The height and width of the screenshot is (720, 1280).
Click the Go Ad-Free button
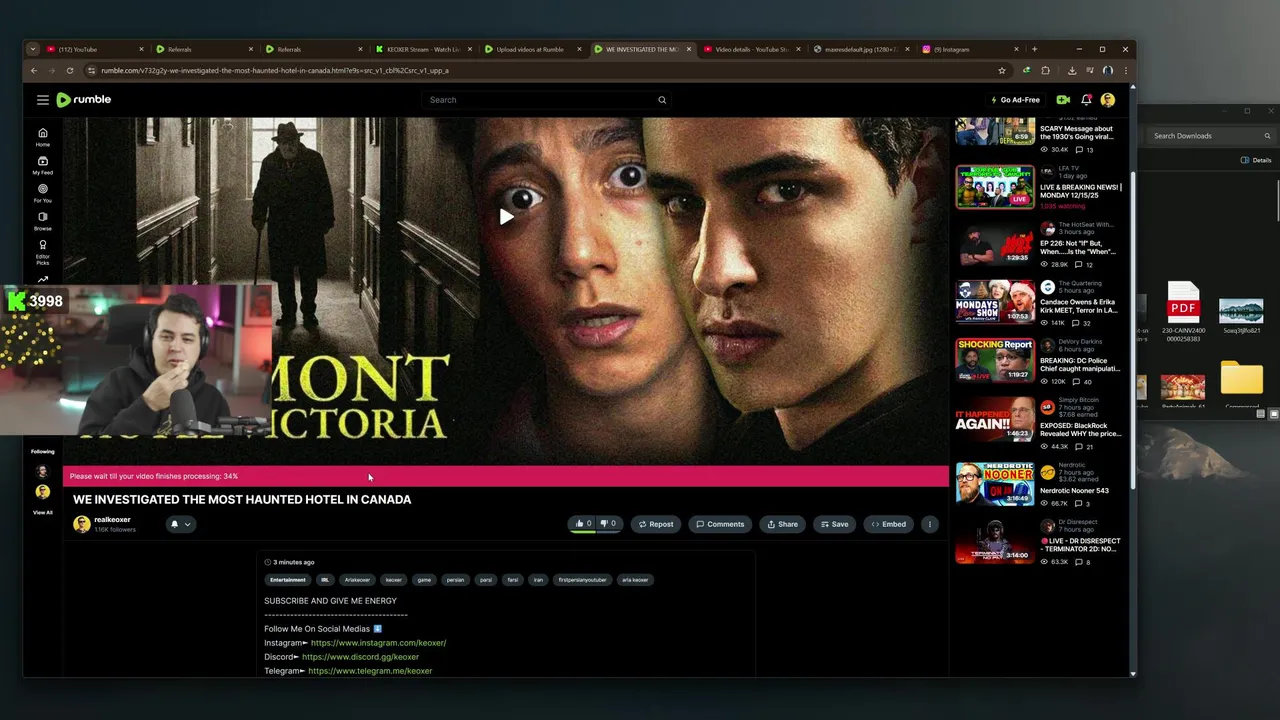click(x=1014, y=100)
